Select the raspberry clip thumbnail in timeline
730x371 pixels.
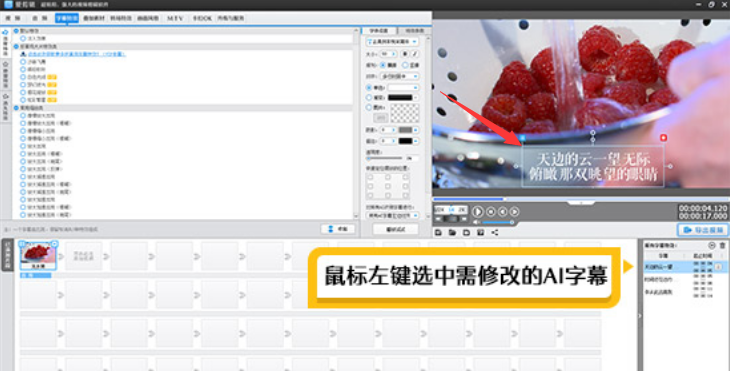[x=38, y=255]
